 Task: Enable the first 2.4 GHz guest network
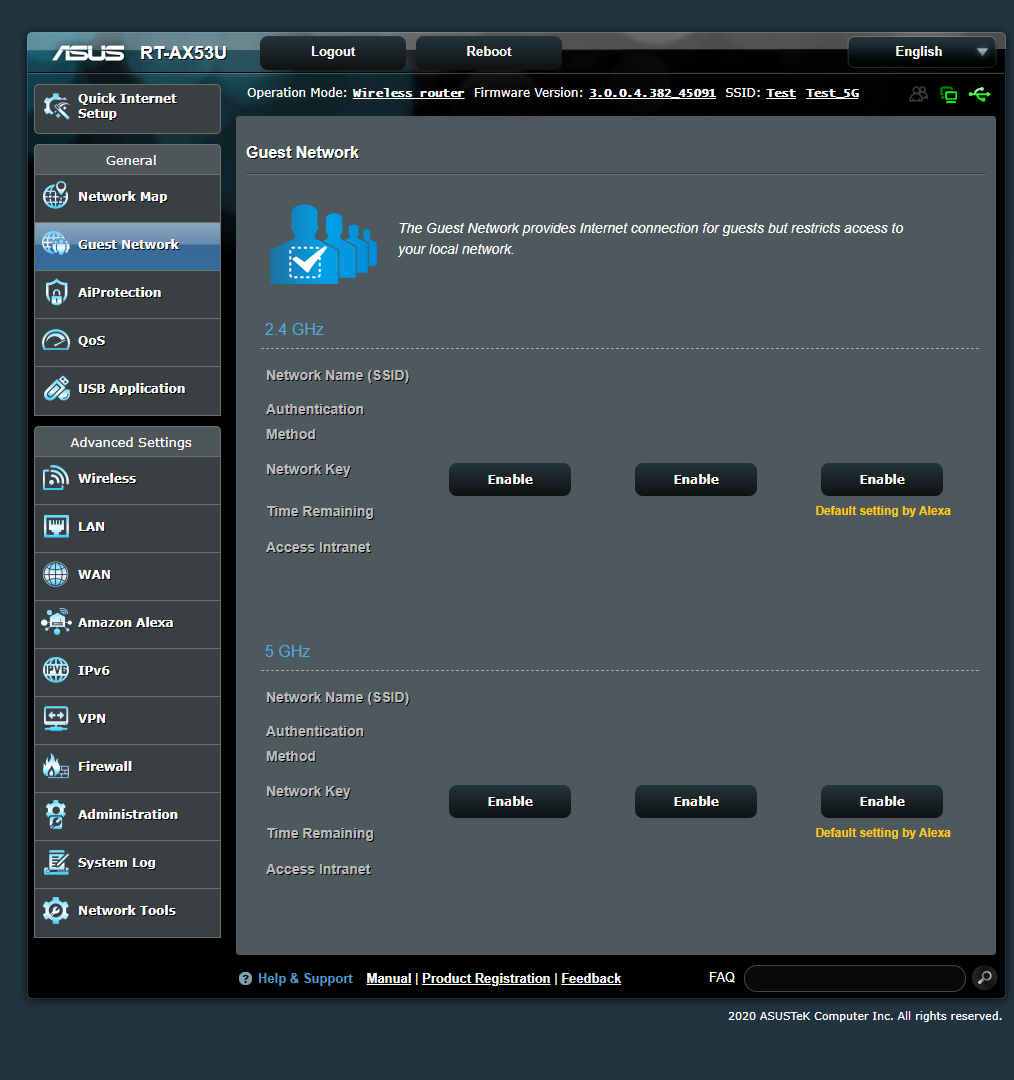tap(510, 479)
